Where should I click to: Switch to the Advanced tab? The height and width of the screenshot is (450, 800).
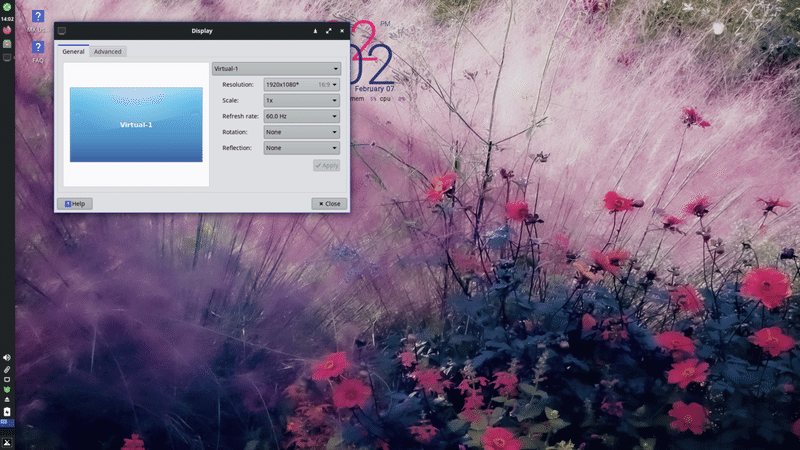pos(108,52)
